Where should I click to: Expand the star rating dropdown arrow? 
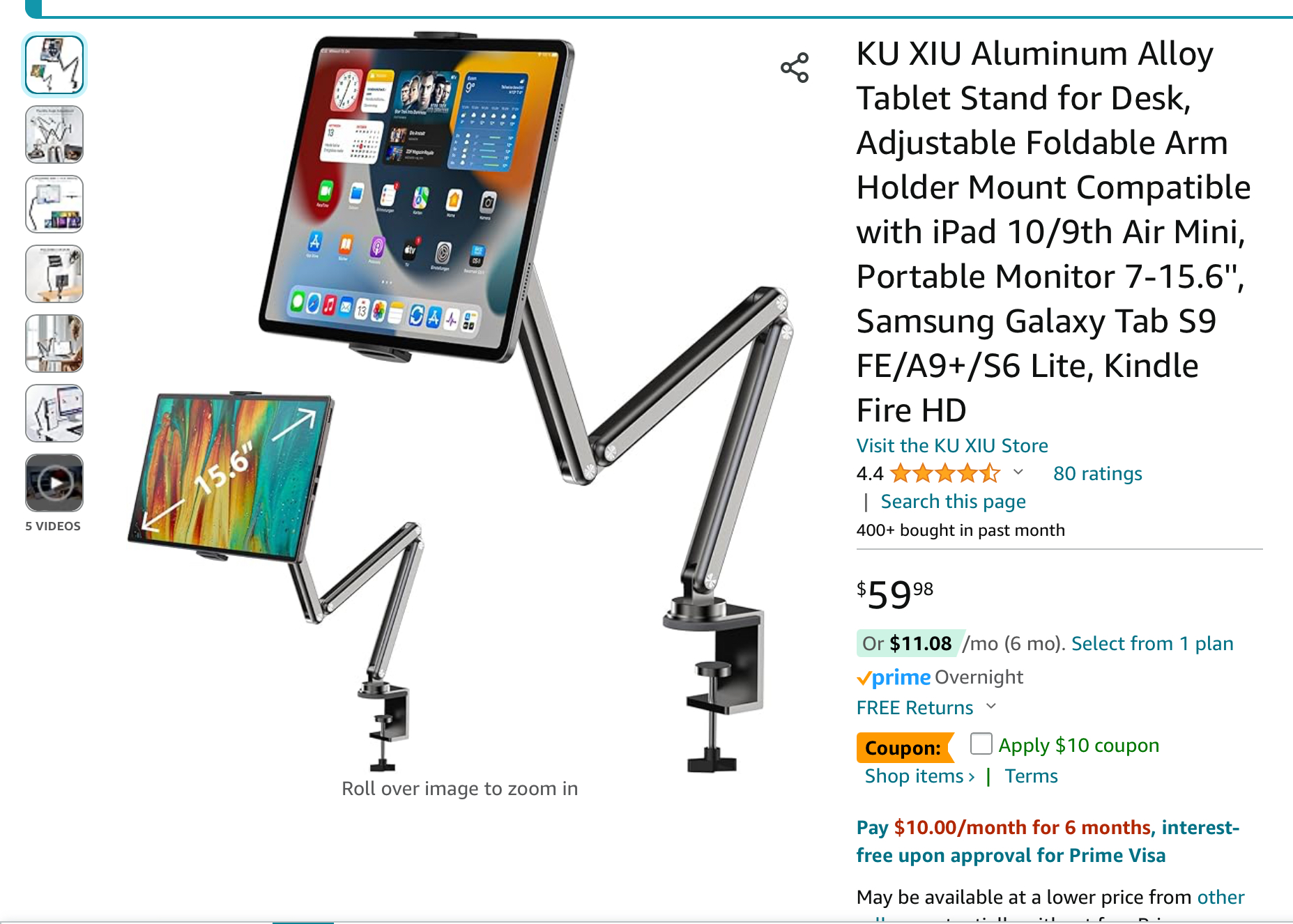[x=1018, y=472]
